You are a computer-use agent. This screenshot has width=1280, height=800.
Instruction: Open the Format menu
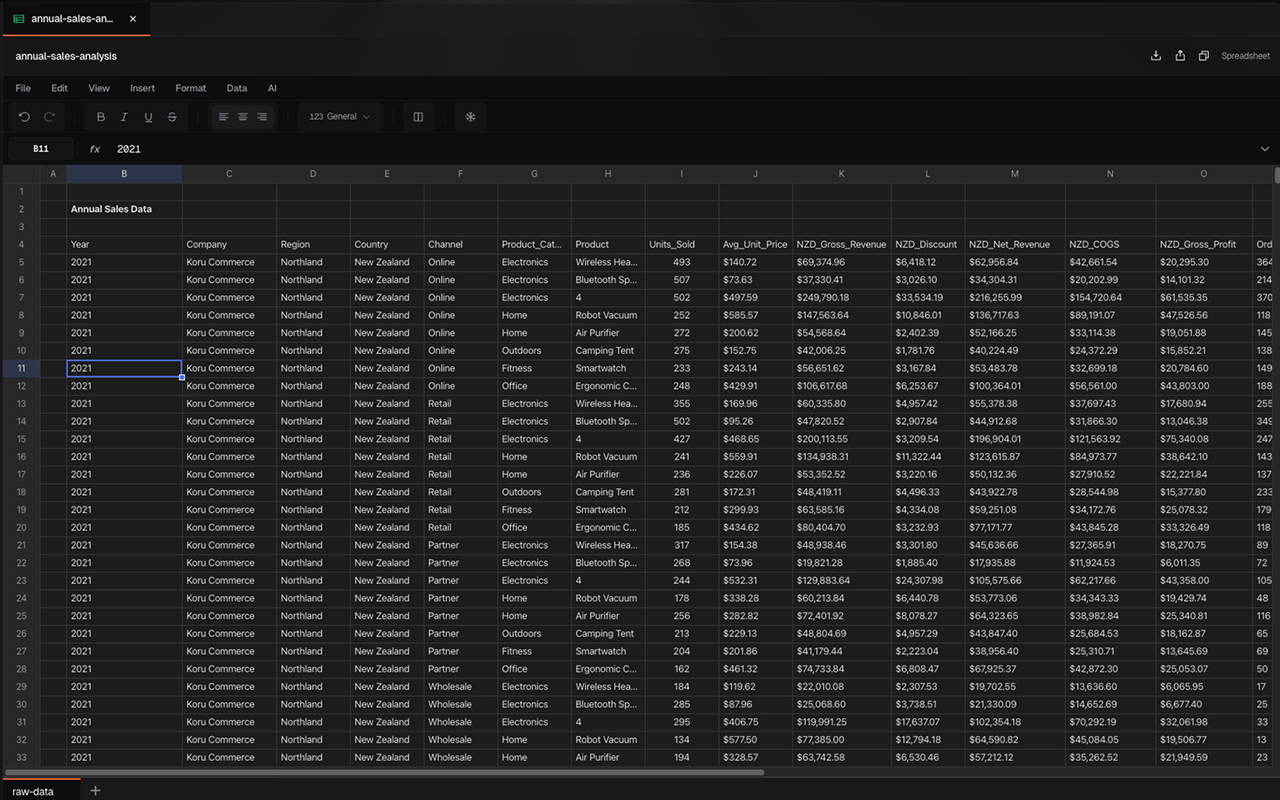[190, 88]
